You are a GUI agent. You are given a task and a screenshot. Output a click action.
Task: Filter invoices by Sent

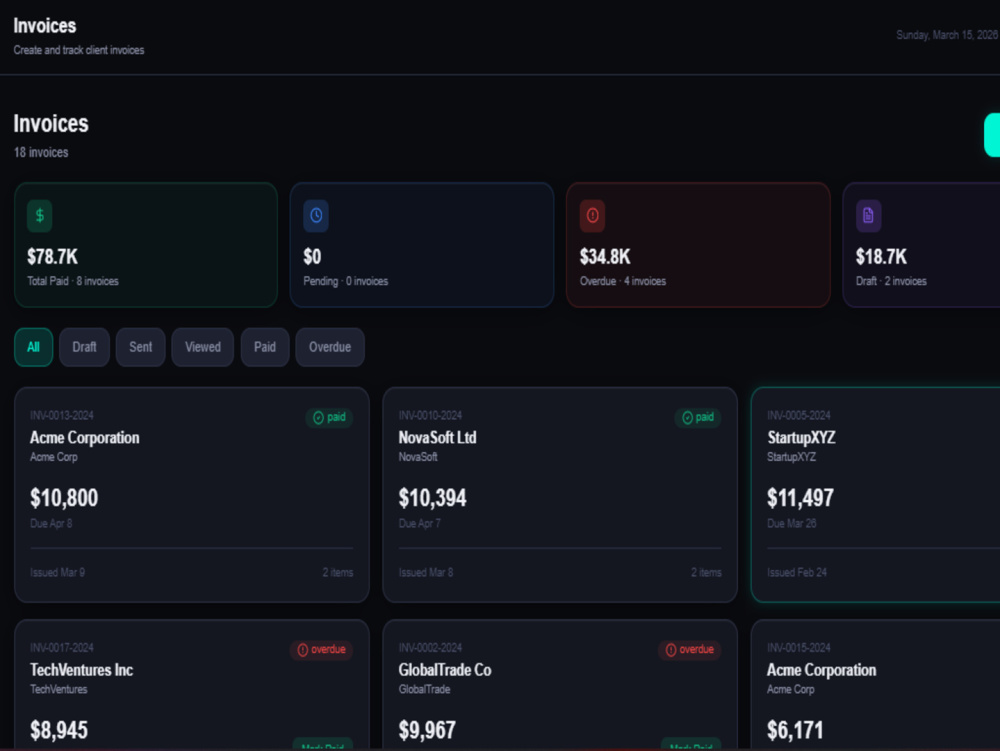140,347
